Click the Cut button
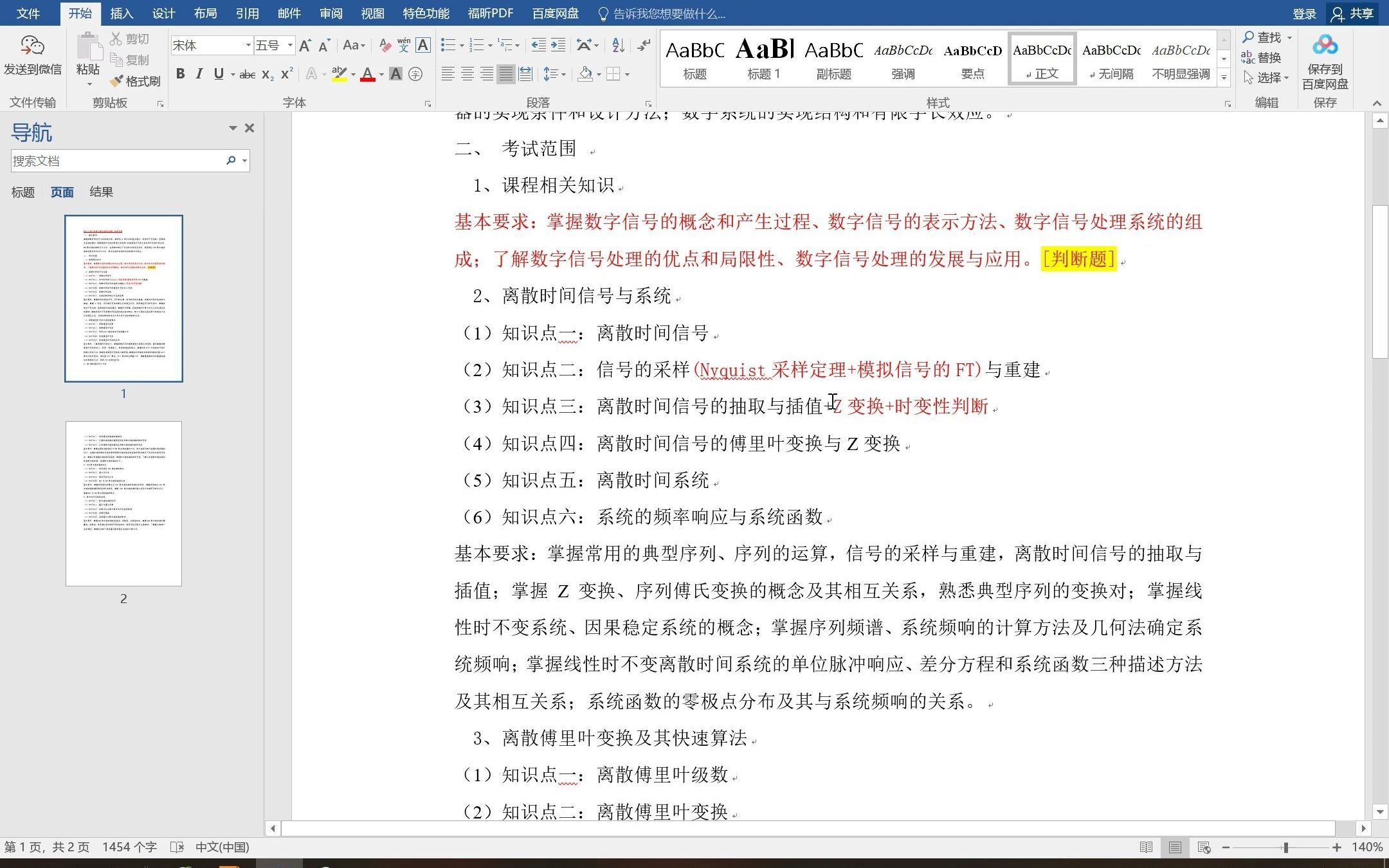 pos(129,39)
